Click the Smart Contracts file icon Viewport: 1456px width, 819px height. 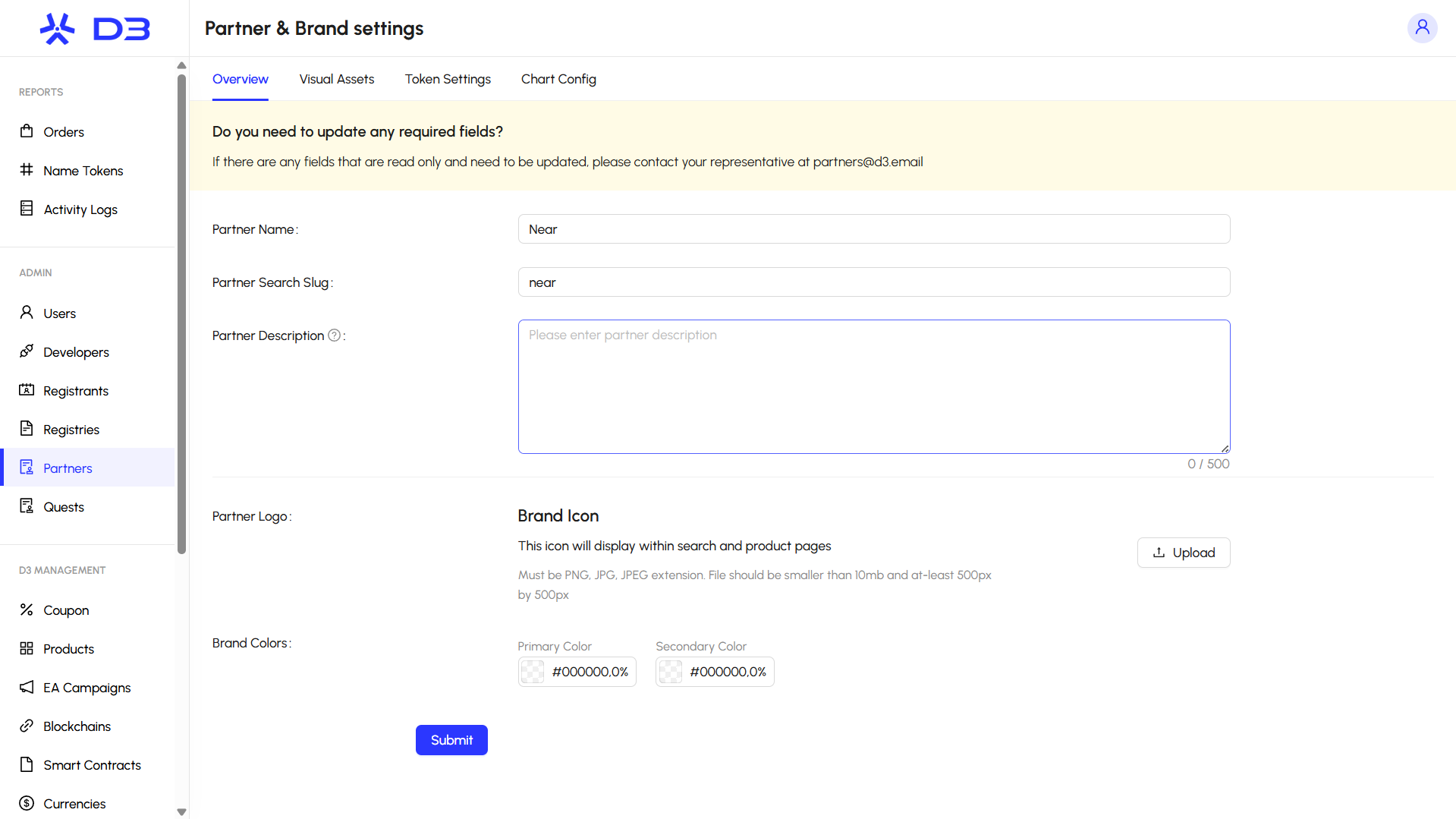(27, 764)
